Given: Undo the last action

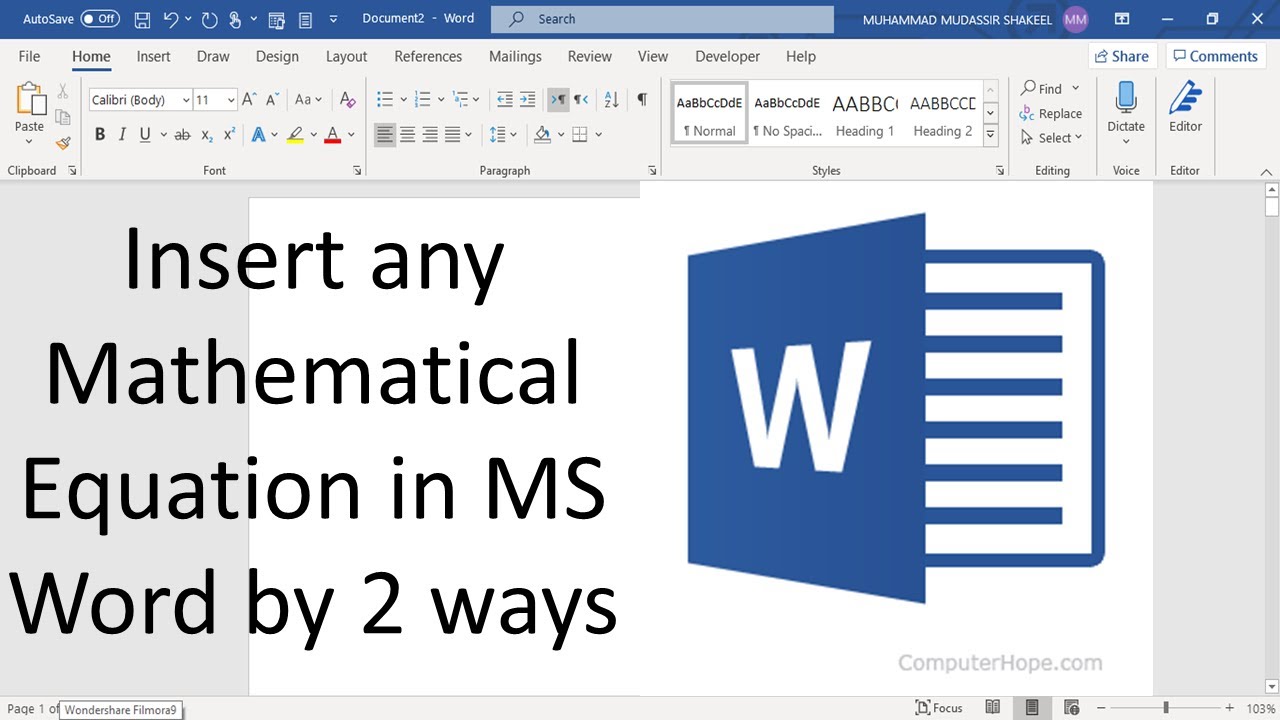Looking at the screenshot, I should [171, 19].
